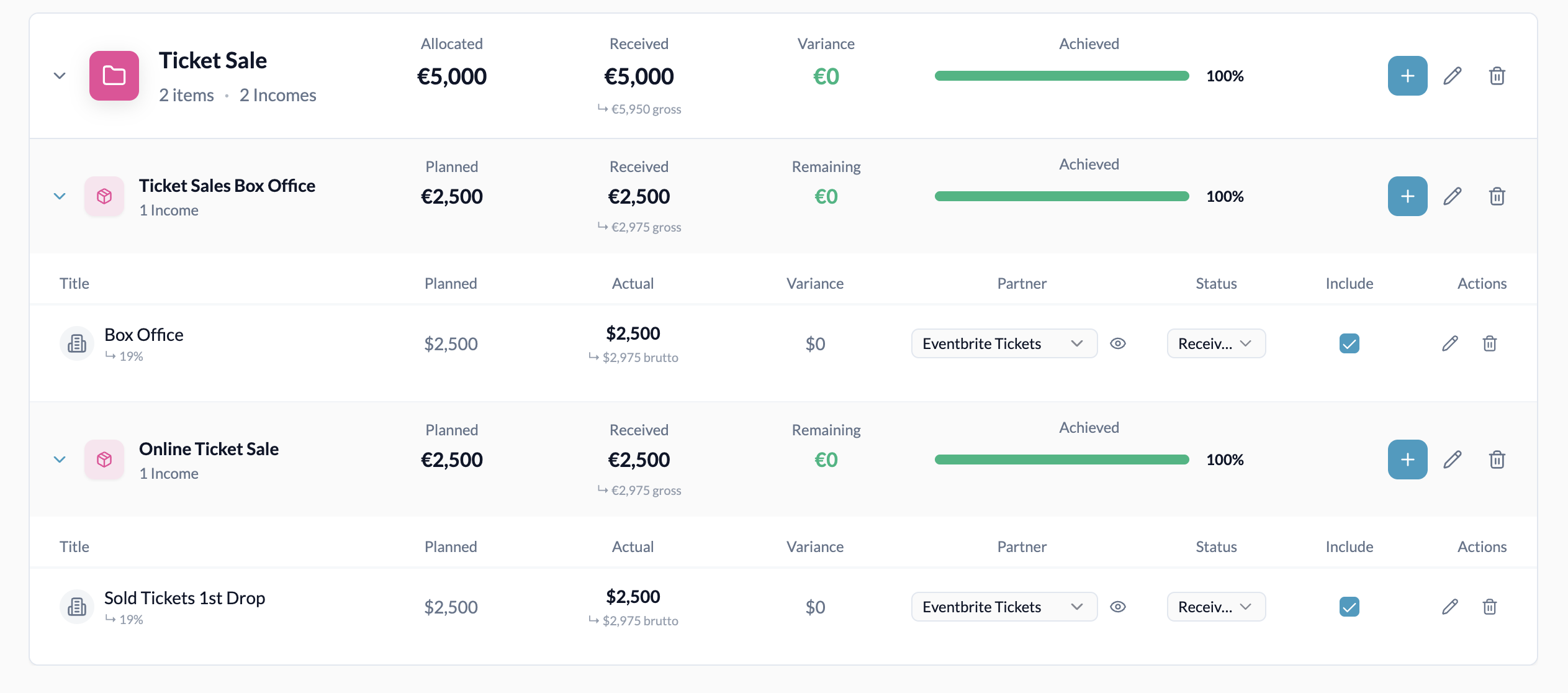Click the Achieved progress bar for Ticket Sale
The height and width of the screenshot is (693, 1568).
(x=1061, y=75)
